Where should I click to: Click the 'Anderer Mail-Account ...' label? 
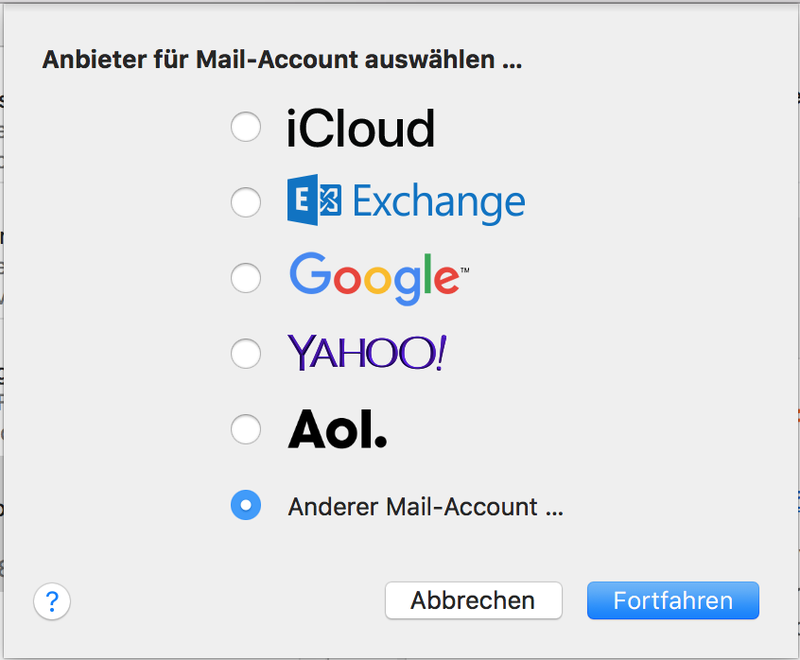425,507
